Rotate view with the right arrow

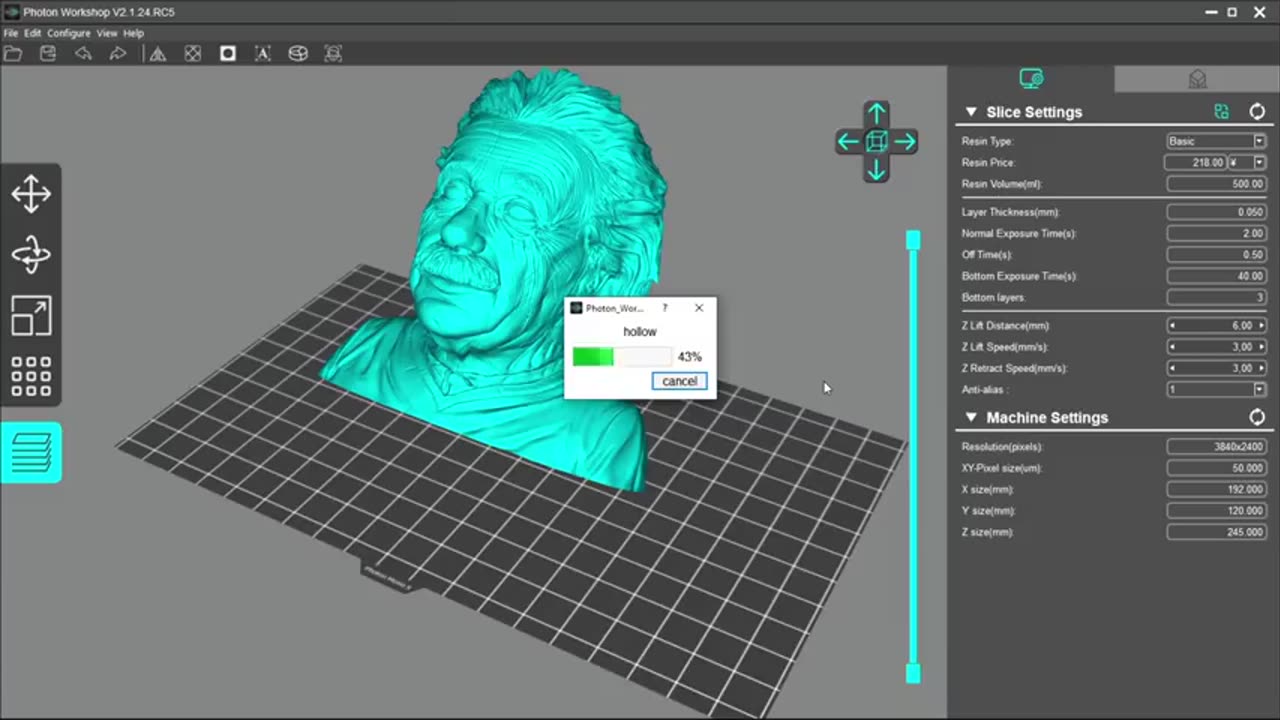tap(905, 142)
